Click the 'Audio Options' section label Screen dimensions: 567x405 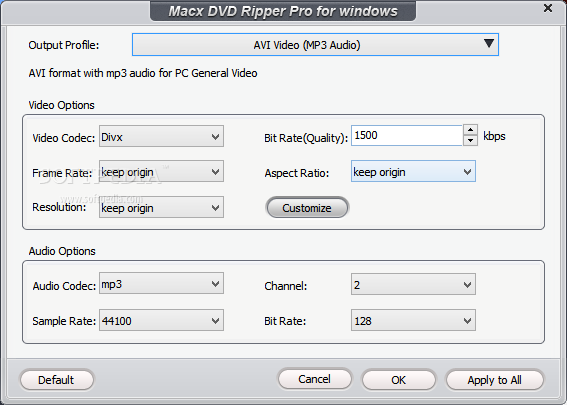click(x=62, y=251)
